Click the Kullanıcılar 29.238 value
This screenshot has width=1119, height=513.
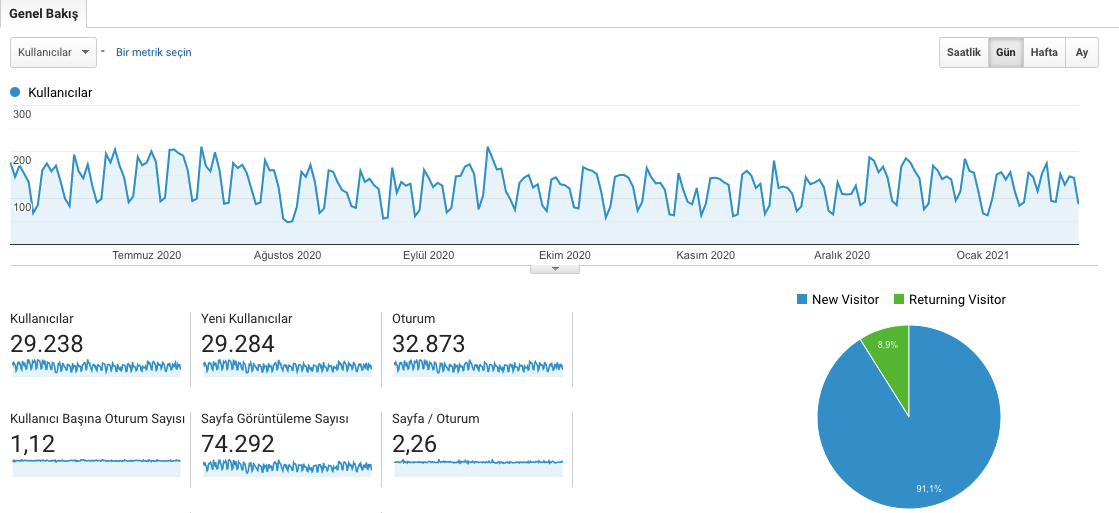47,344
